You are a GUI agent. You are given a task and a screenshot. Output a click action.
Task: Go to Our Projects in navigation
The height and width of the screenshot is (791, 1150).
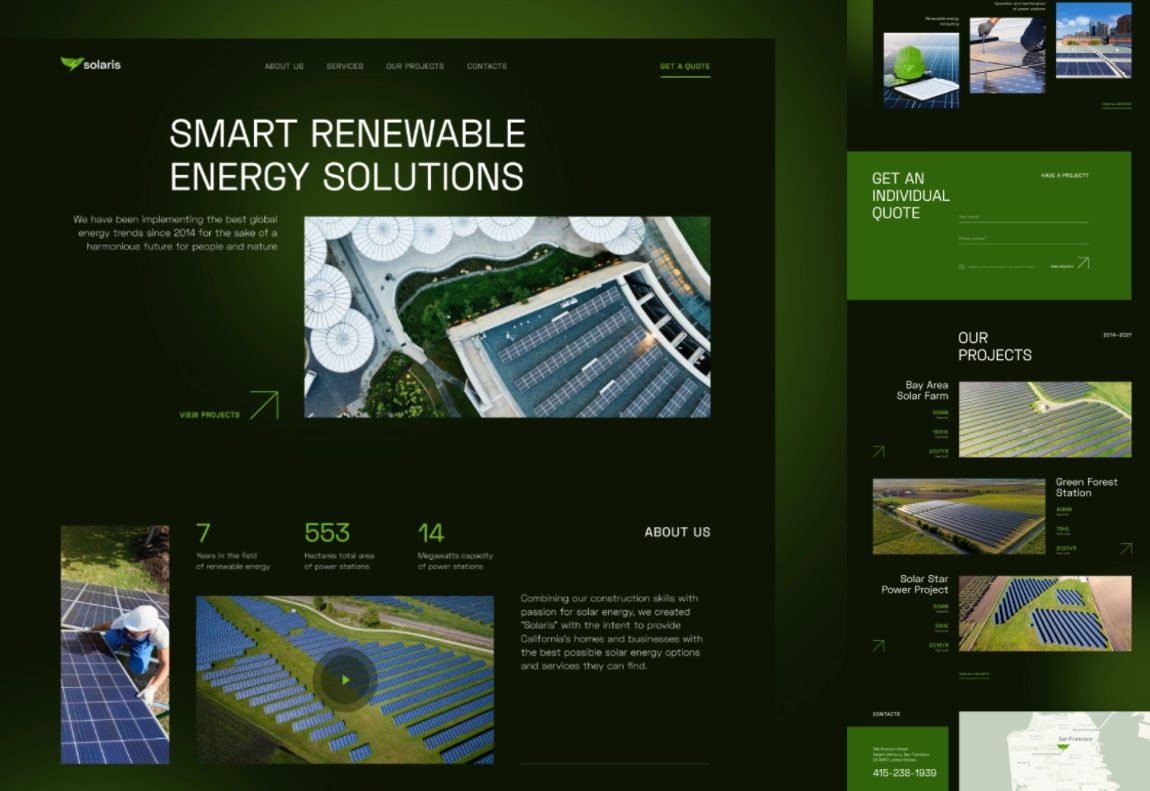(415, 66)
